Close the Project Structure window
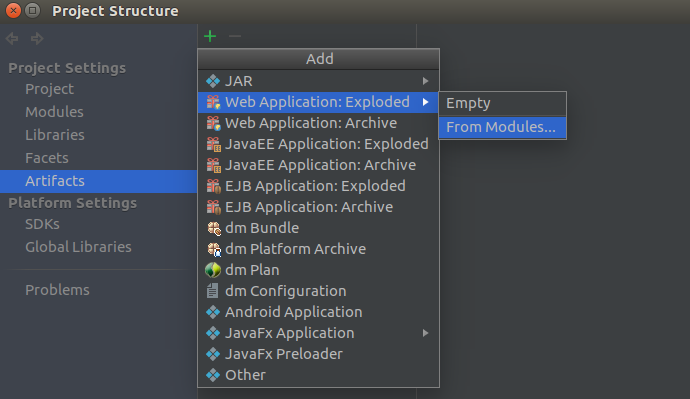This screenshot has width=690, height=399. (13, 10)
